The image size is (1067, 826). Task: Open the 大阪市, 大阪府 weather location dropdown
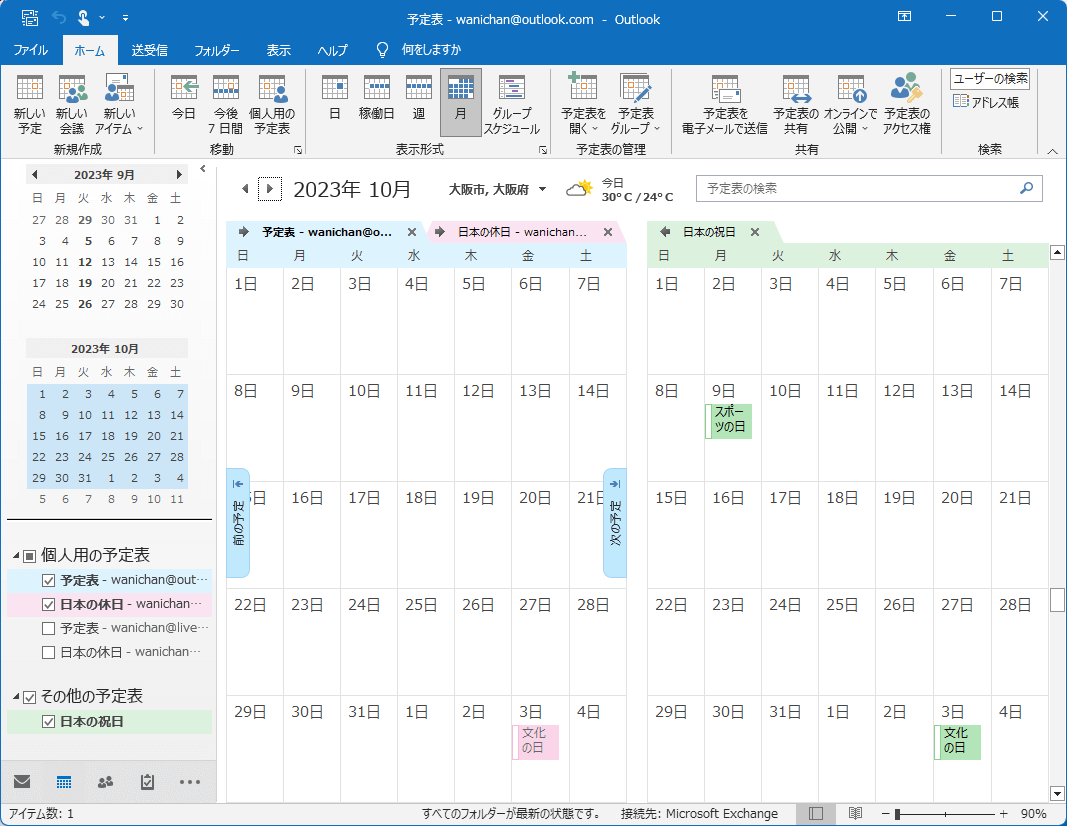click(542, 189)
